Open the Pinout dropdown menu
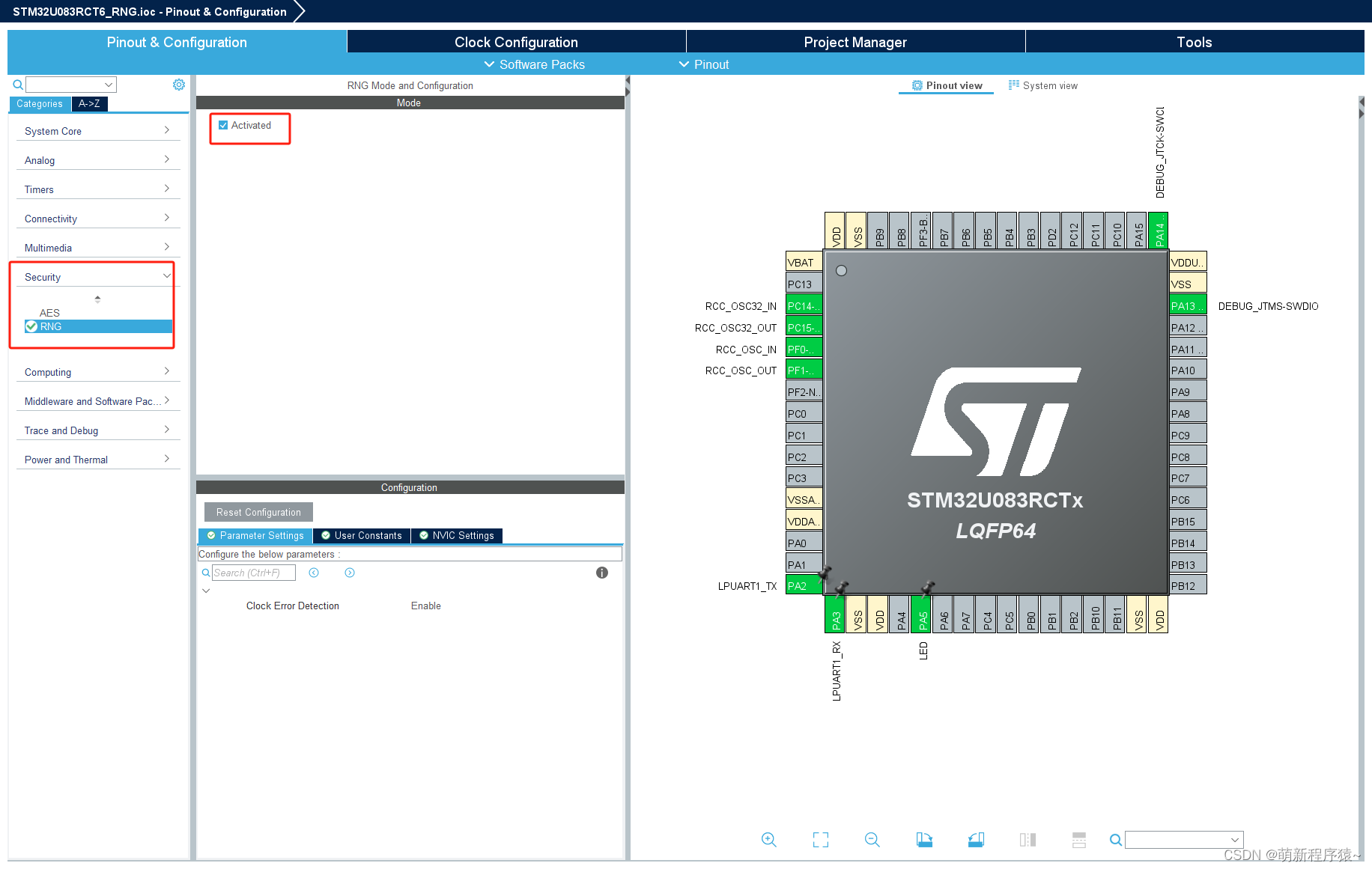This screenshot has height=869, width=1372. [704, 64]
